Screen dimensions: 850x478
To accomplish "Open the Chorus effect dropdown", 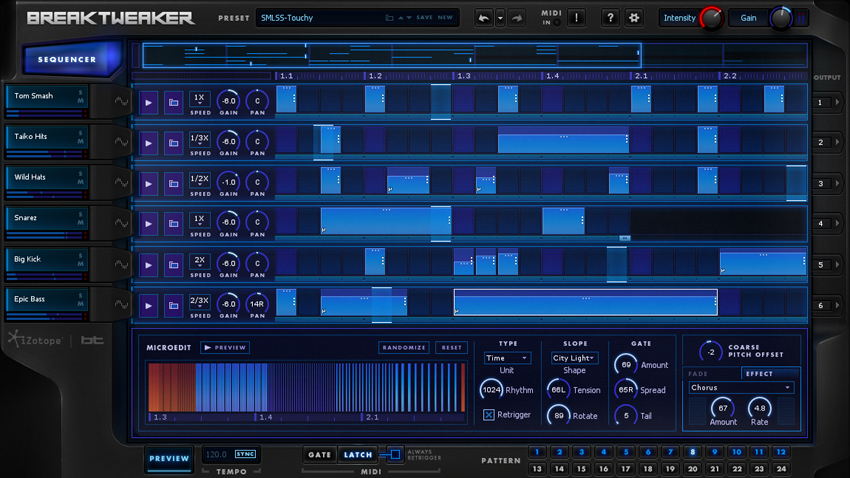I will [741, 387].
